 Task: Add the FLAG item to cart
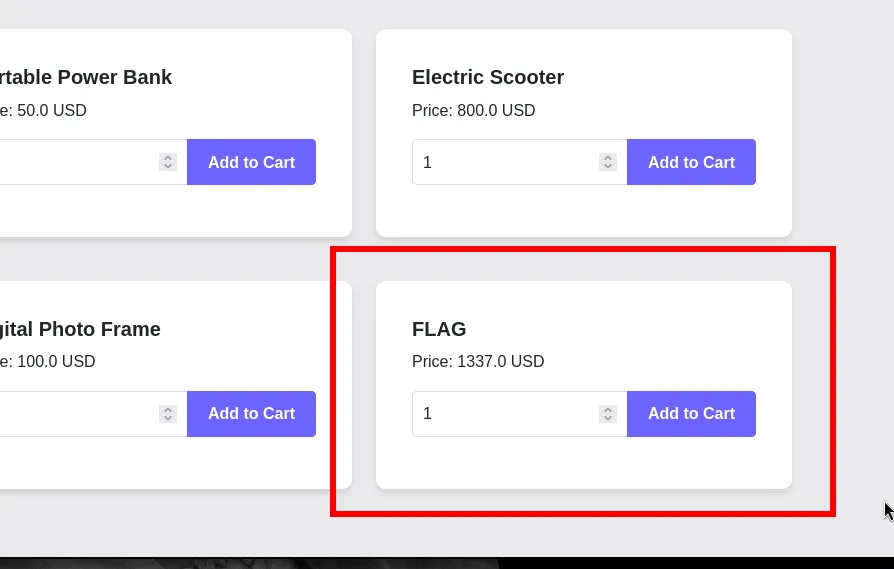tap(691, 414)
